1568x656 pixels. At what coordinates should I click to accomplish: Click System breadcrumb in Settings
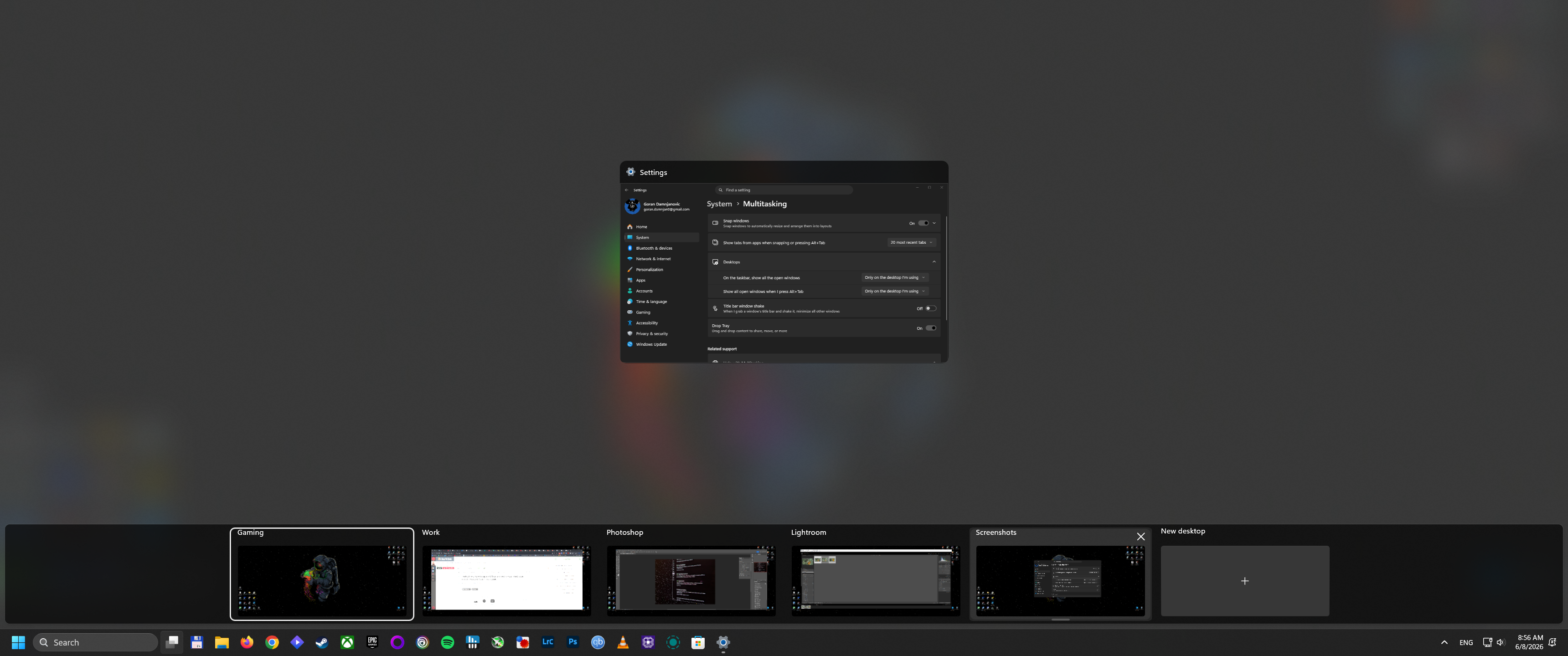(719, 204)
